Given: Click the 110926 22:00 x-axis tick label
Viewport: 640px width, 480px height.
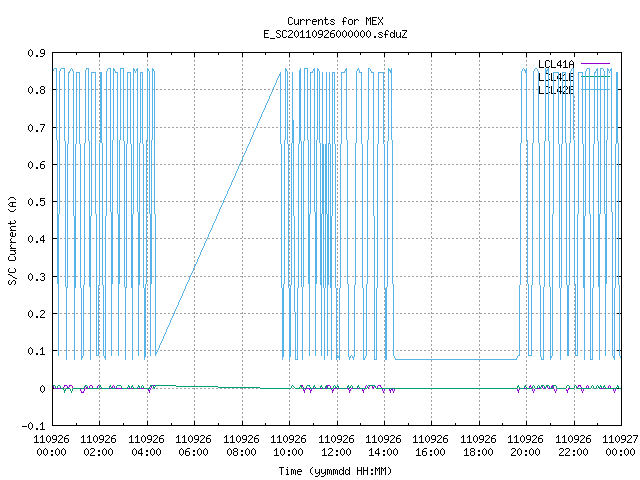Looking at the screenshot, I should click(x=573, y=445).
